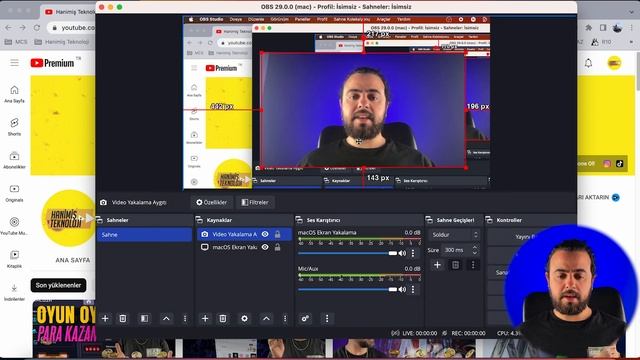640x360 pixels.
Task: Adjust Mic/Aux volume slider
Action: [347, 289]
